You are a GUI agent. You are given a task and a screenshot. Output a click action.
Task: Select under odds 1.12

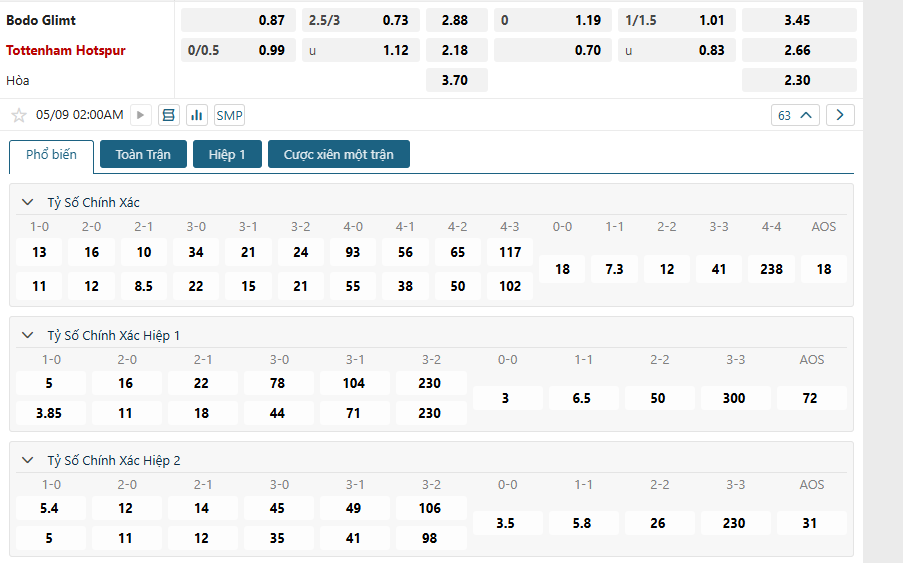(x=361, y=50)
